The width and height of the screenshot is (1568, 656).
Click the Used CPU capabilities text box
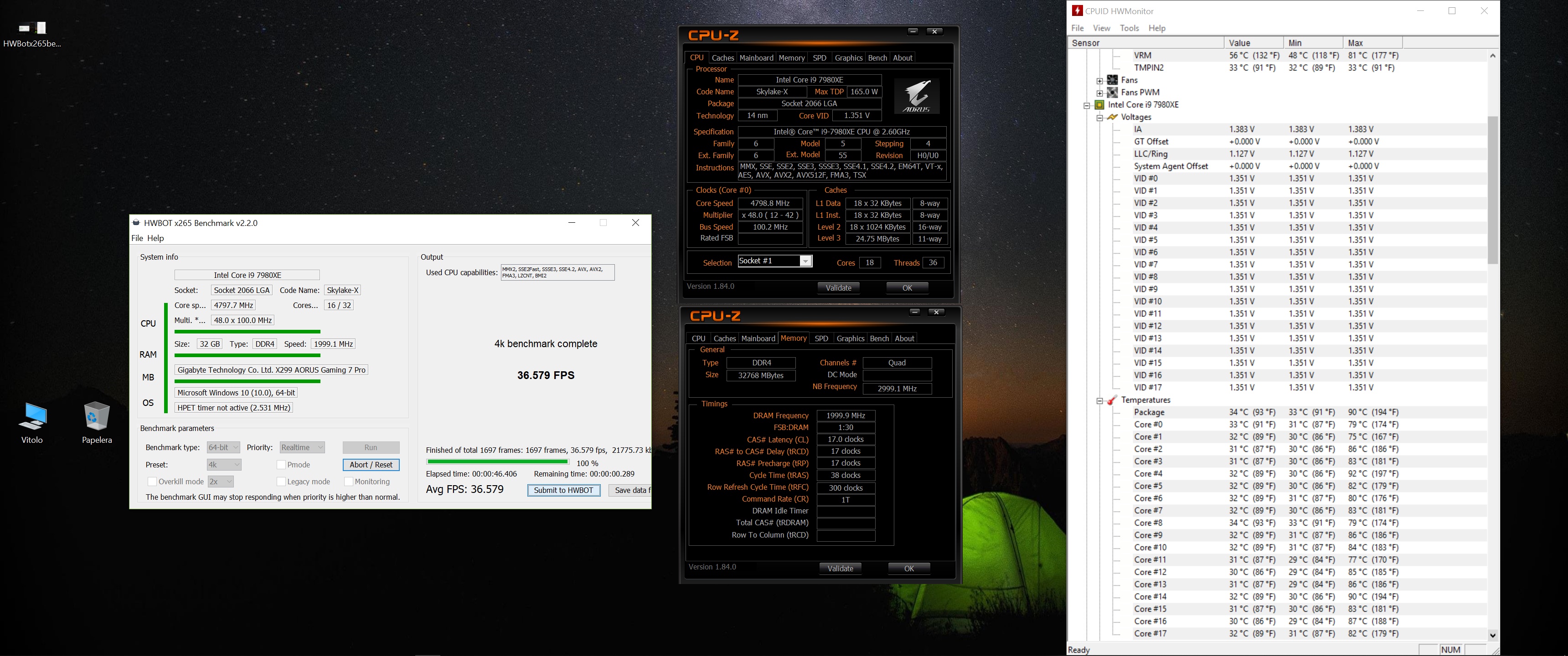tap(557, 272)
